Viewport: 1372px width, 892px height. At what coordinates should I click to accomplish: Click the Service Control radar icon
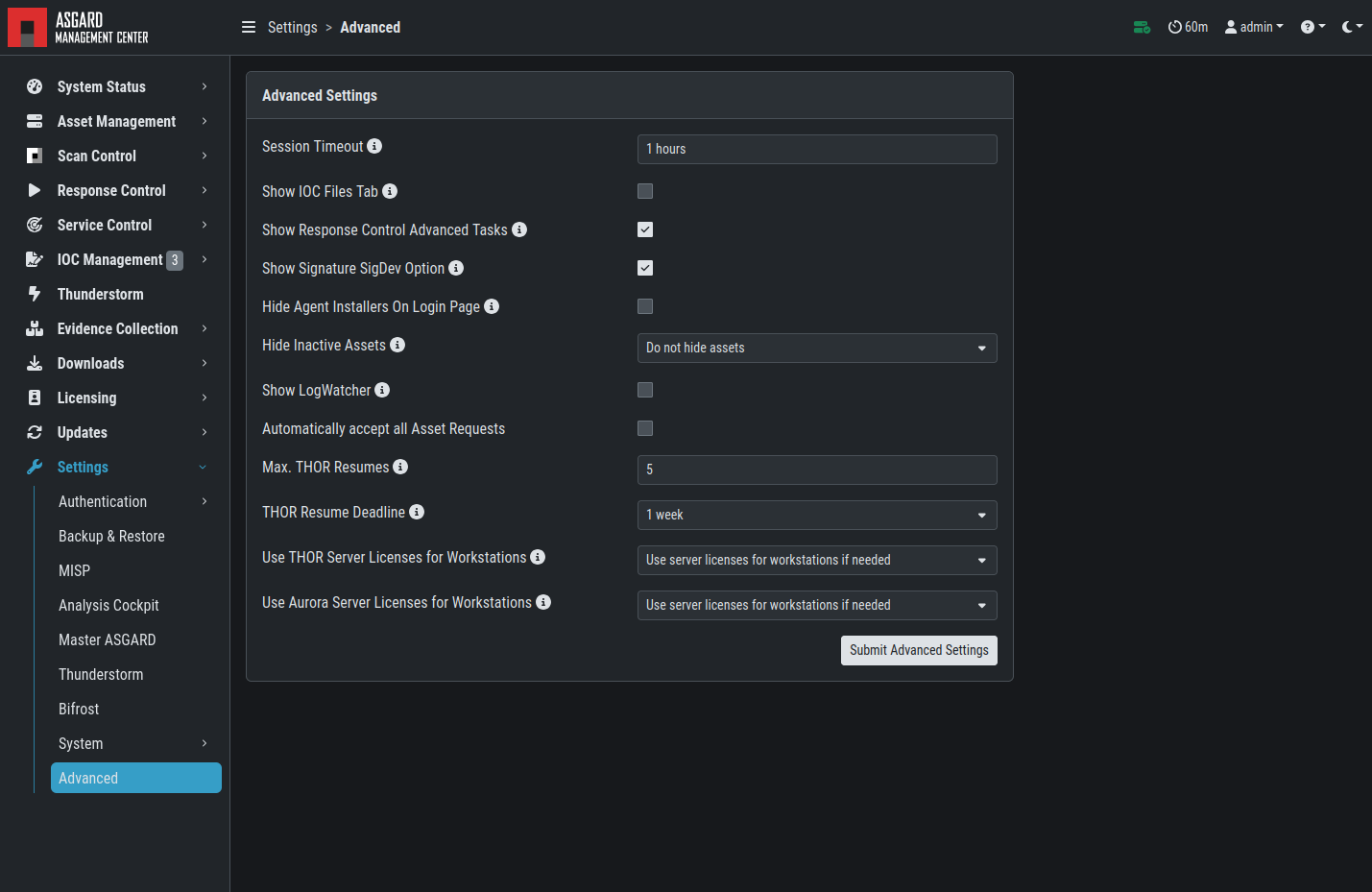point(35,225)
